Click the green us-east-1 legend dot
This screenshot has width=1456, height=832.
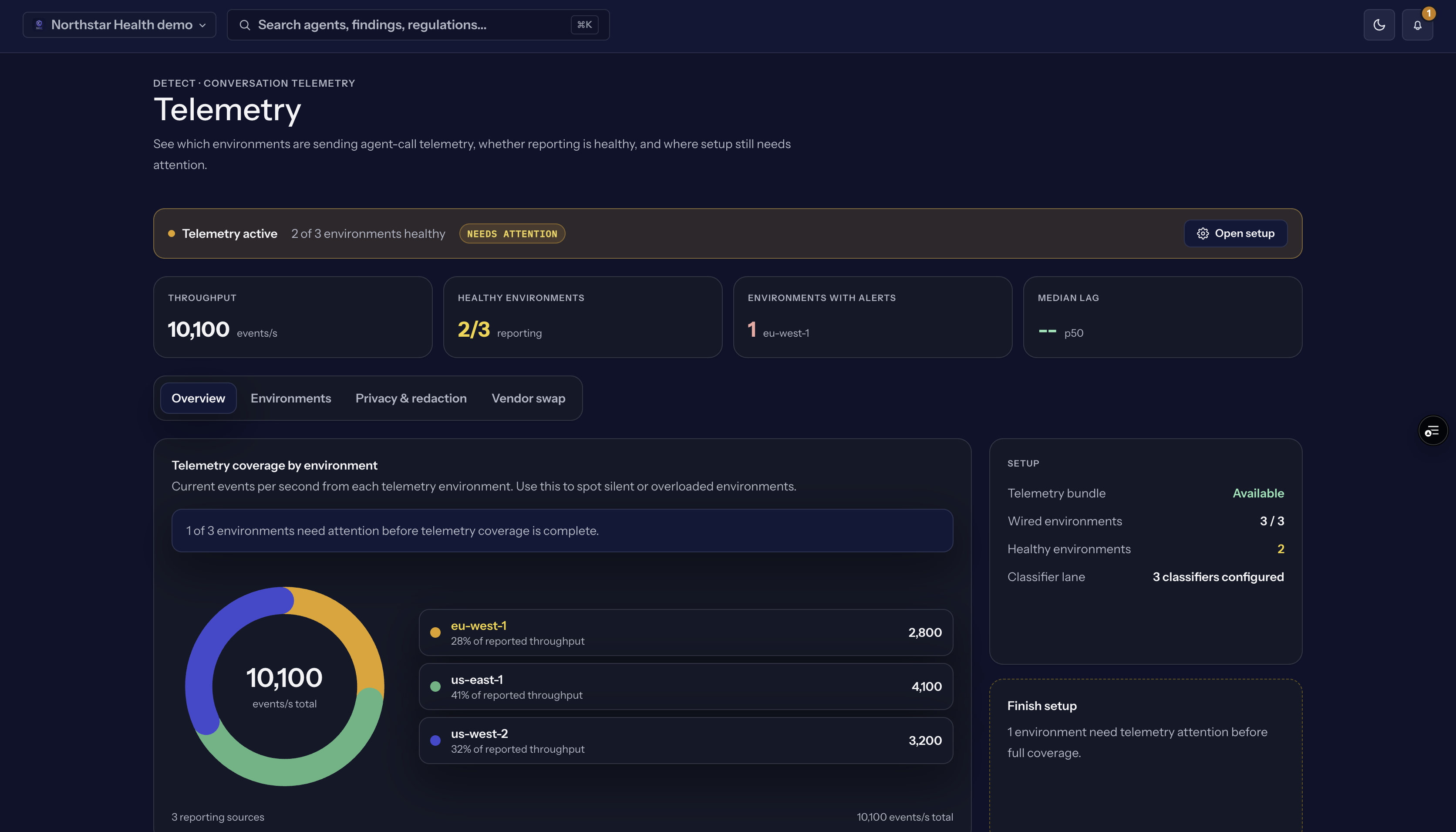pos(435,686)
